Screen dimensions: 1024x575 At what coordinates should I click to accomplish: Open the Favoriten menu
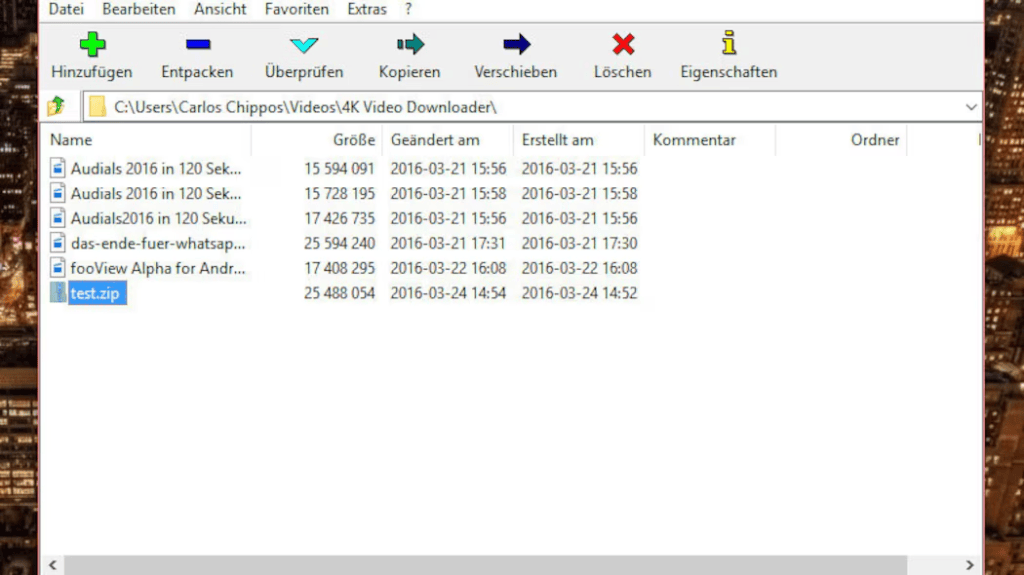[x=297, y=9]
